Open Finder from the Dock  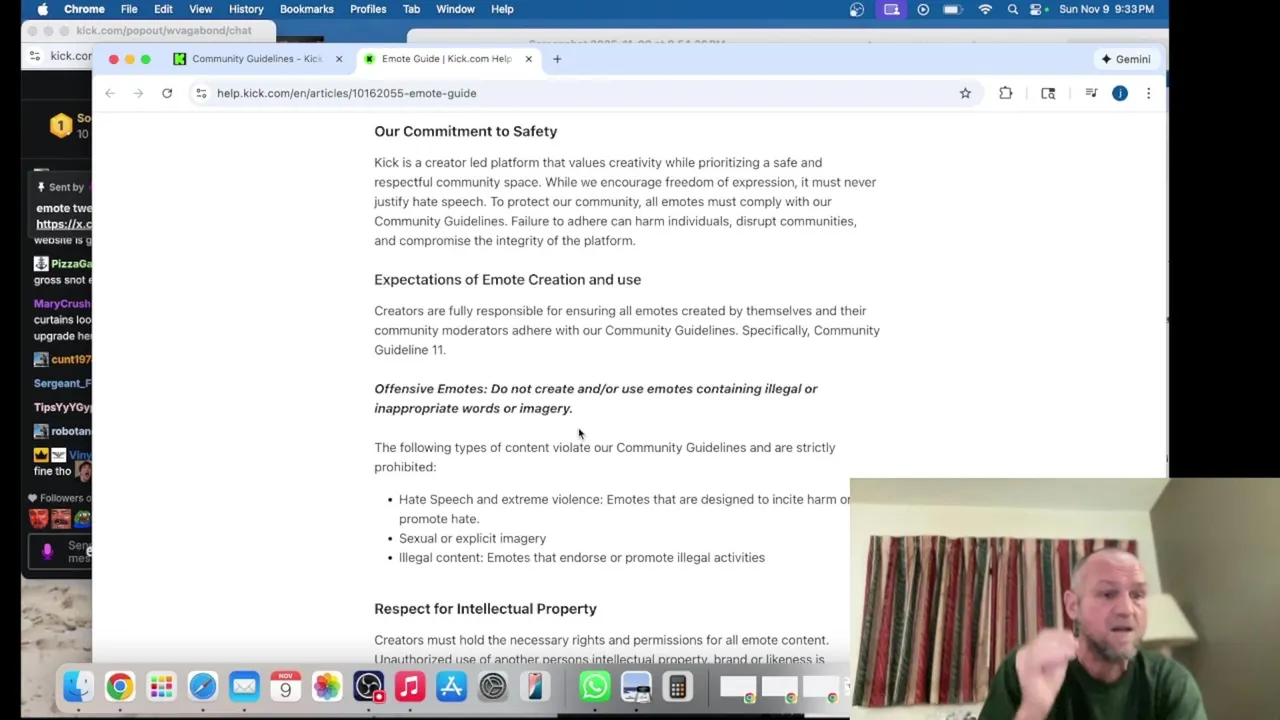click(78, 686)
